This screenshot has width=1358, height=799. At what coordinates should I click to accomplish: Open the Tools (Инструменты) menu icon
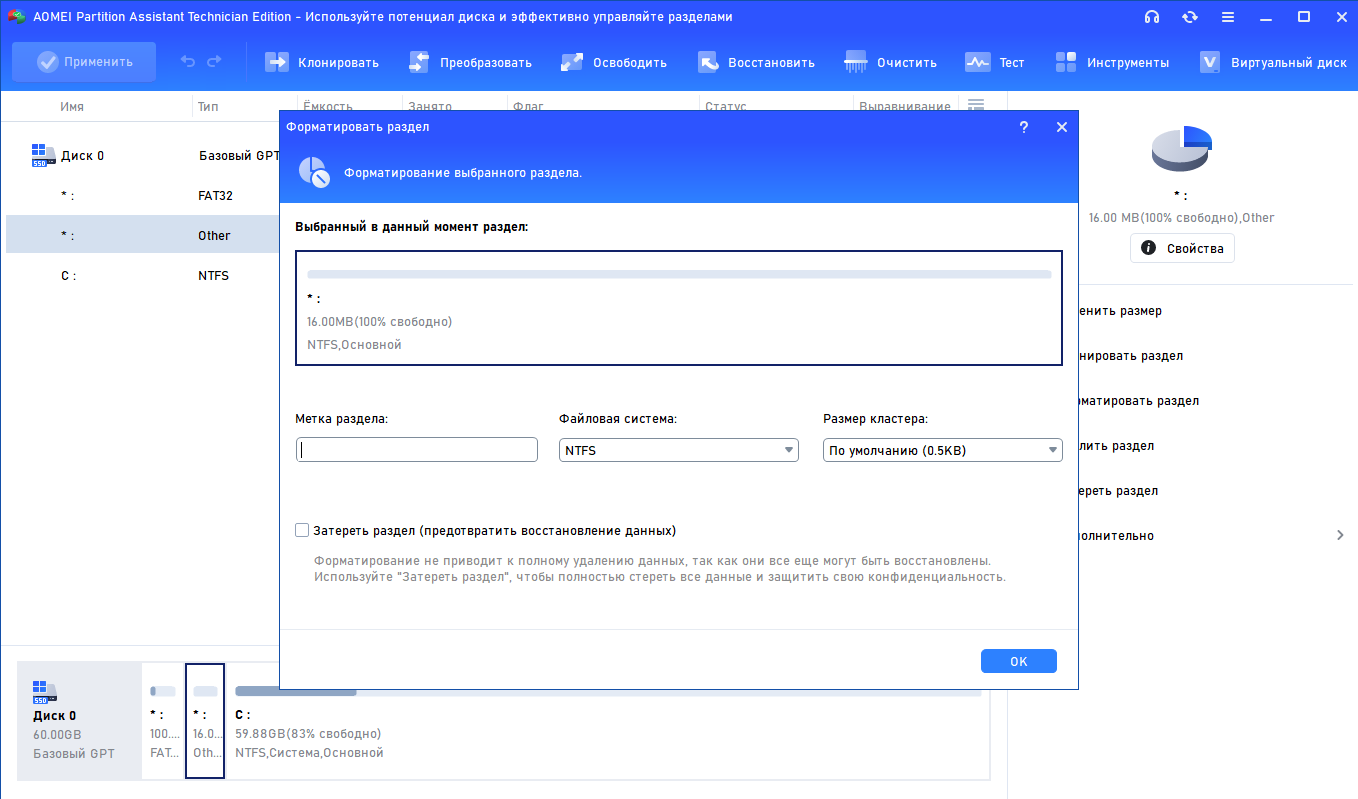[x=1066, y=62]
